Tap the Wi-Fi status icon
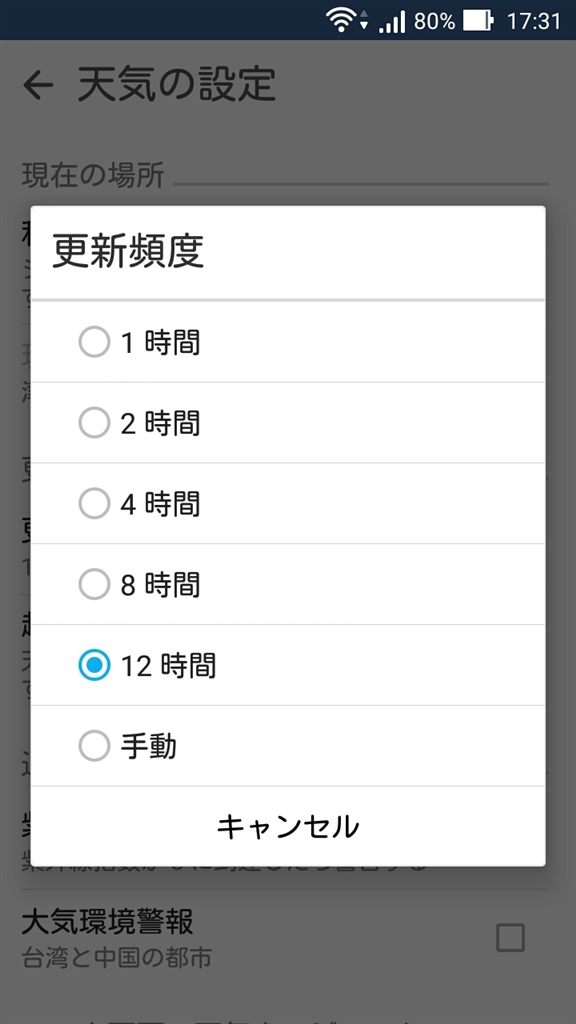This screenshot has width=576, height=1024. pos(340,21)
